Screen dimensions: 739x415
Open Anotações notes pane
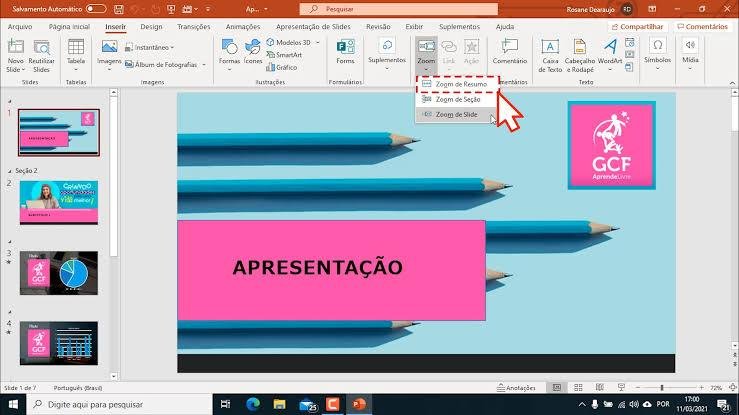point(517,388)
